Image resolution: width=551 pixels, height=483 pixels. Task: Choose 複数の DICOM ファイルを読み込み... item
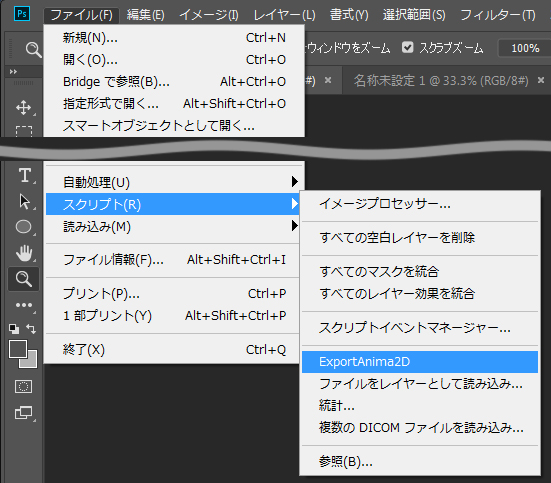[x=420, y=427]
